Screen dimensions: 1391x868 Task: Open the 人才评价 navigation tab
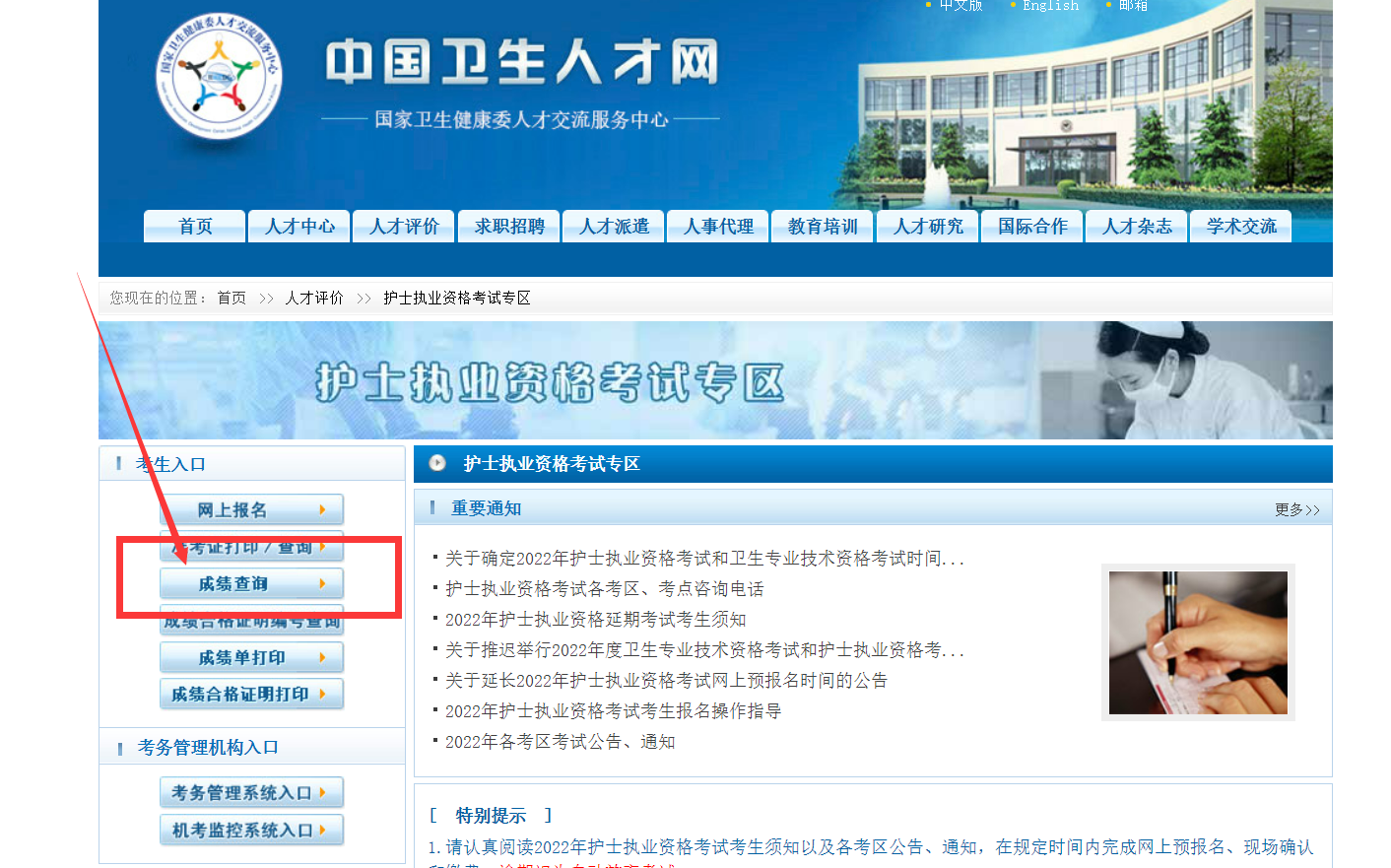click(x=404, y=227)
